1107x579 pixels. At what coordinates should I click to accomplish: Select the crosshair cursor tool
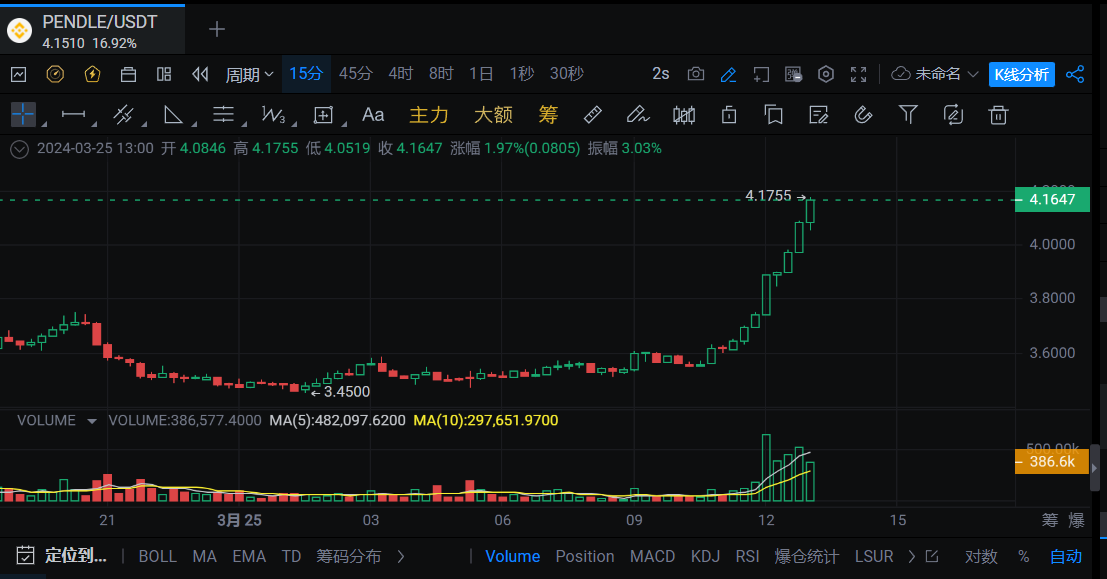[22, 115]
